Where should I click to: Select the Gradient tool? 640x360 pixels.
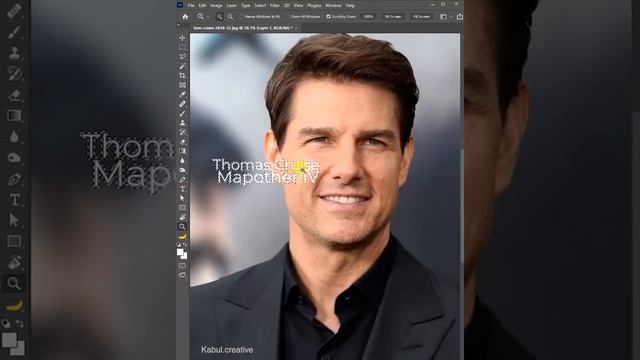(182, 151)
